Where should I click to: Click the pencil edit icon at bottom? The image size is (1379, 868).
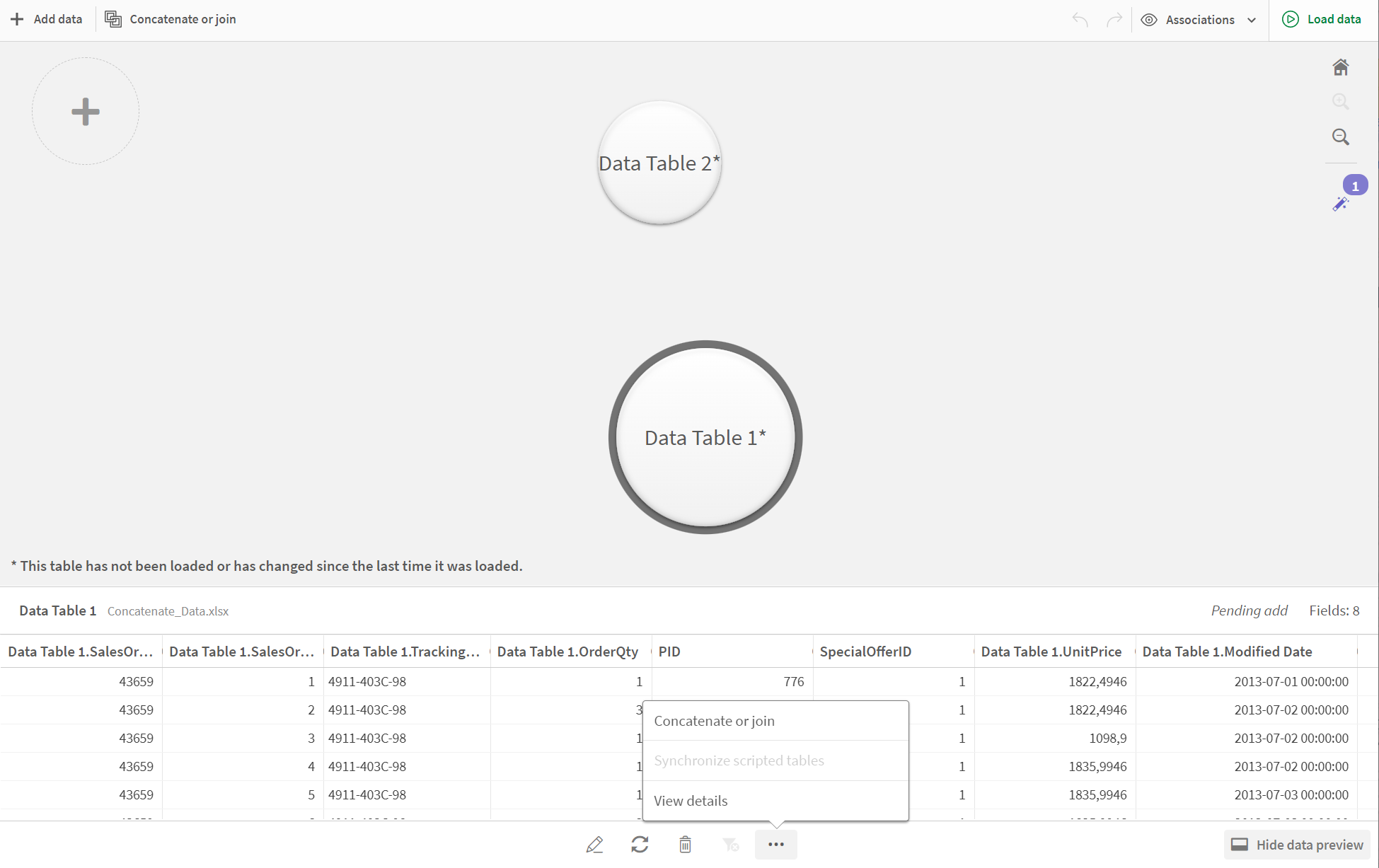coord(594,845)
